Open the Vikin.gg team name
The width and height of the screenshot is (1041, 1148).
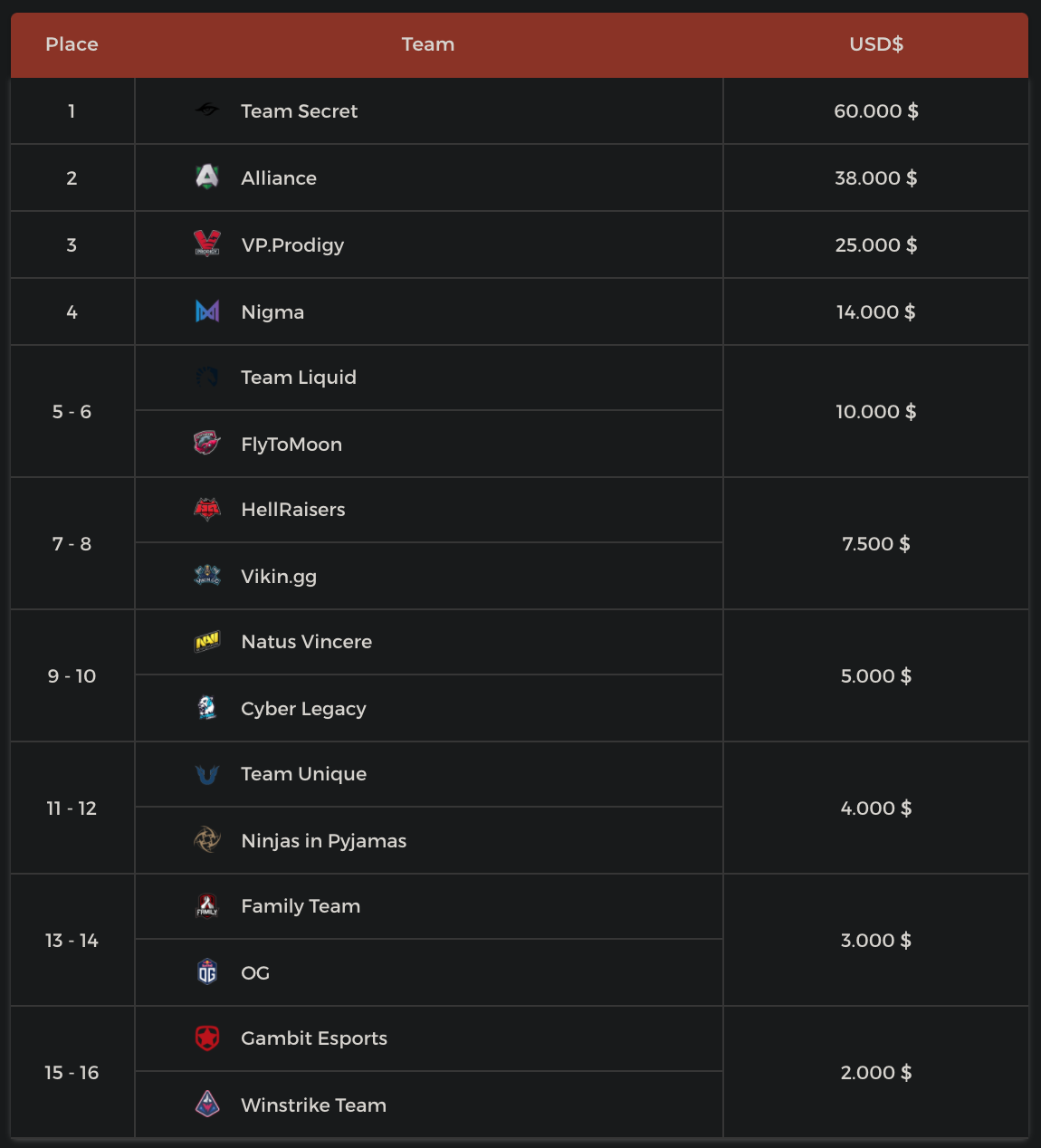[x=279, y=577]
